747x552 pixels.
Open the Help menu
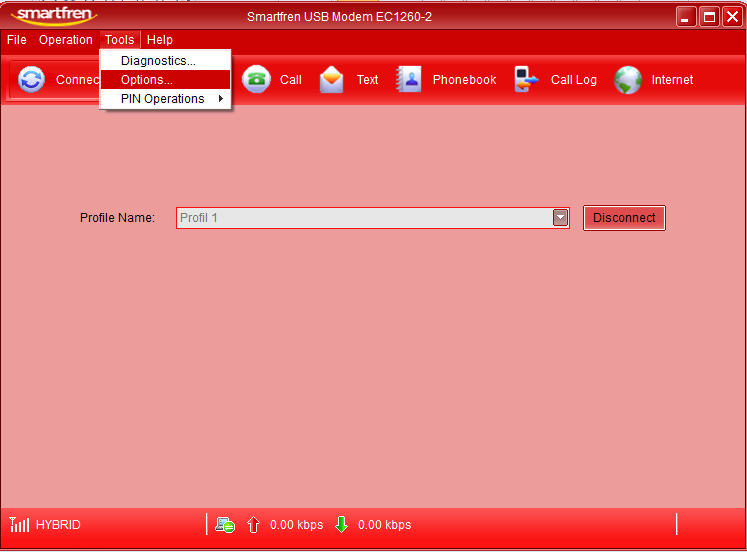click(160, 40)
